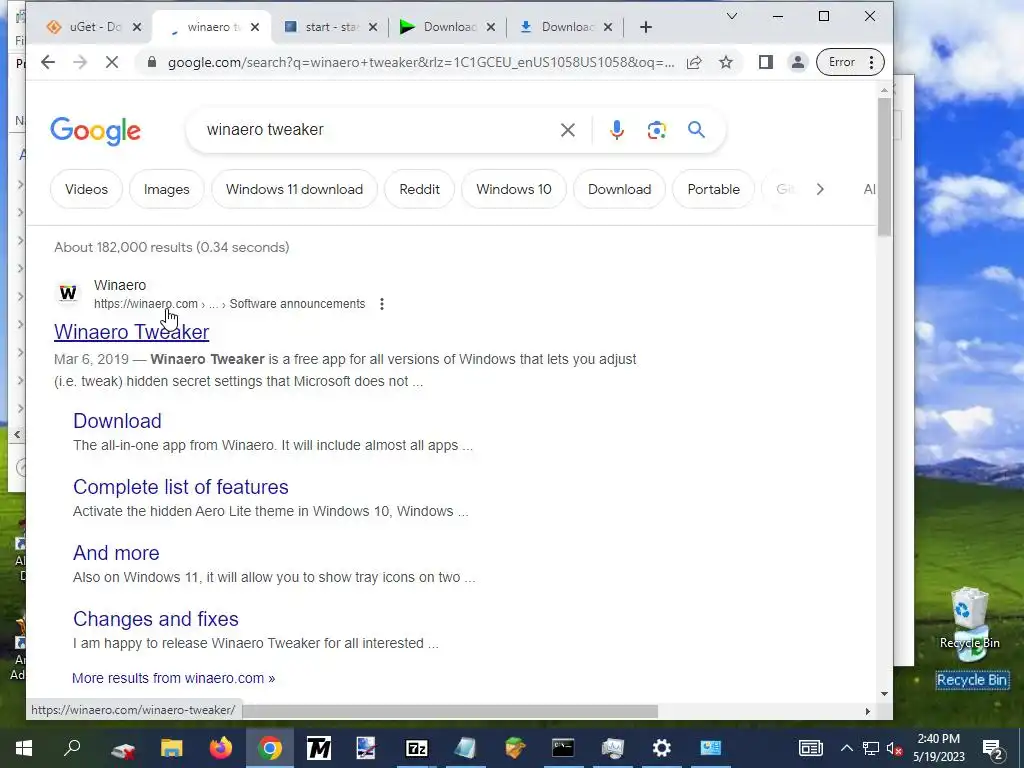This screenshot has height=768, width=1024.
Task: Select the Windows 11 download chip
Action: [x=295, y=189]
